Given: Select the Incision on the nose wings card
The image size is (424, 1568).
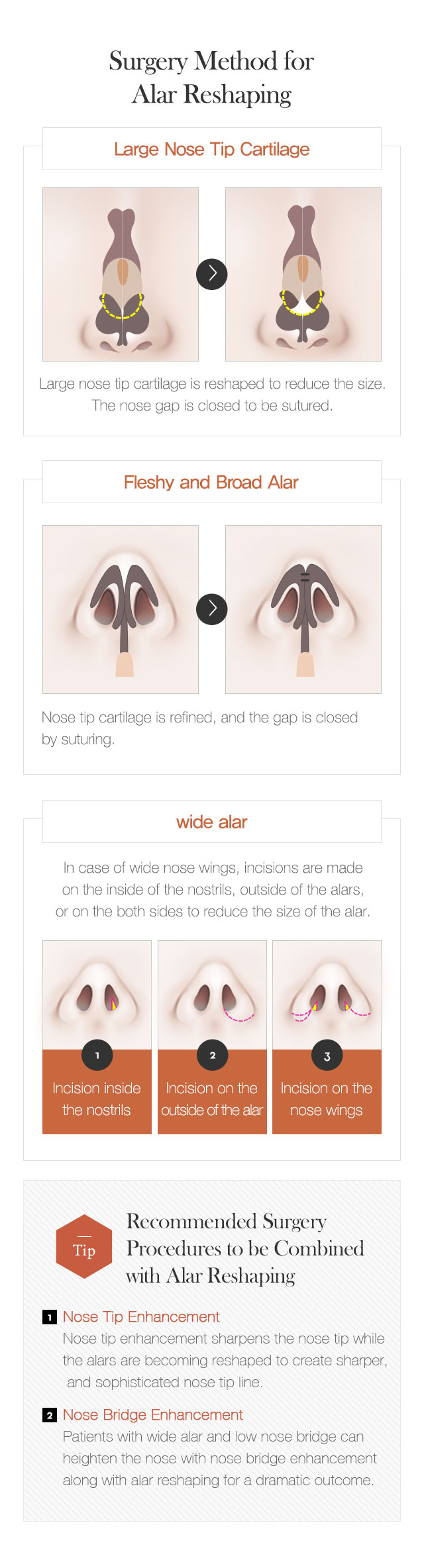Looking at the screenshot, I should coord(327,1037).
